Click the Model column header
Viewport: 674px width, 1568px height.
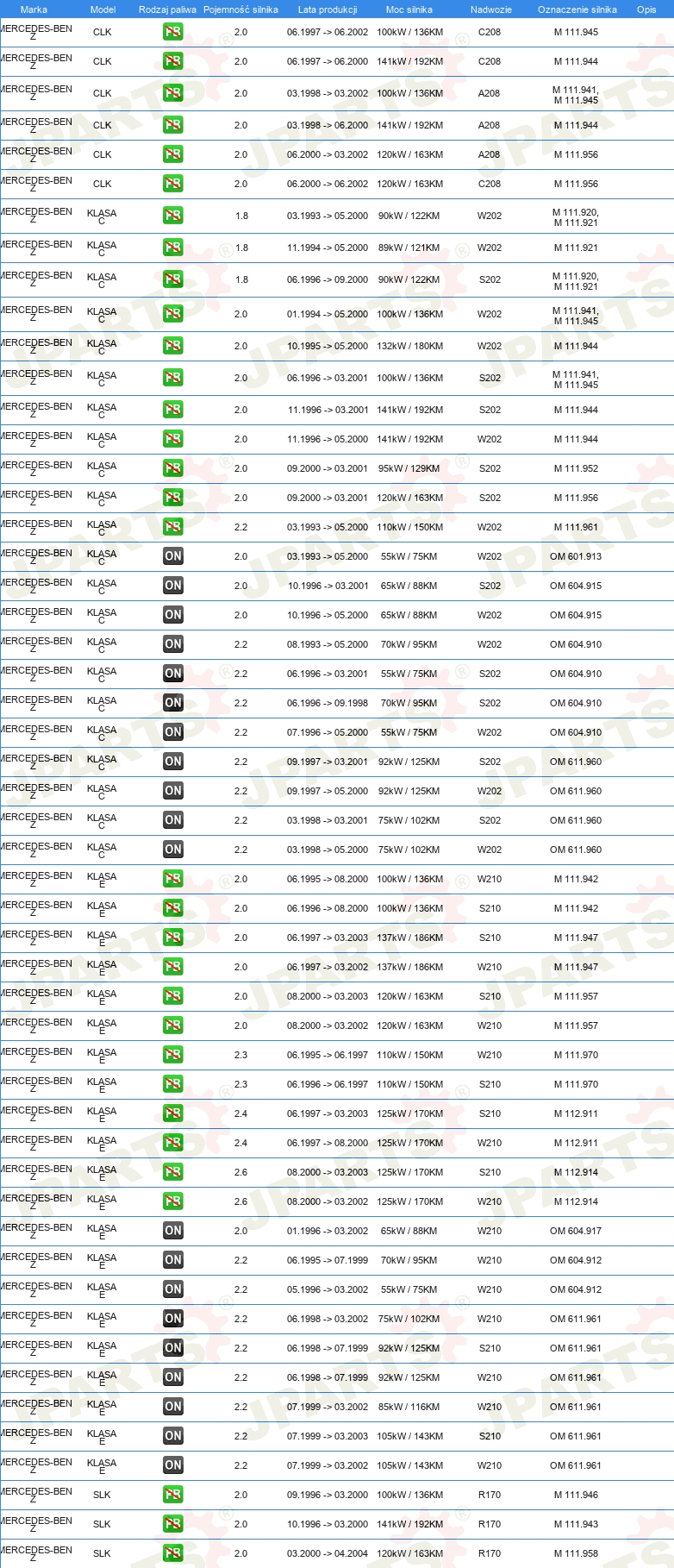coord(103,9)
